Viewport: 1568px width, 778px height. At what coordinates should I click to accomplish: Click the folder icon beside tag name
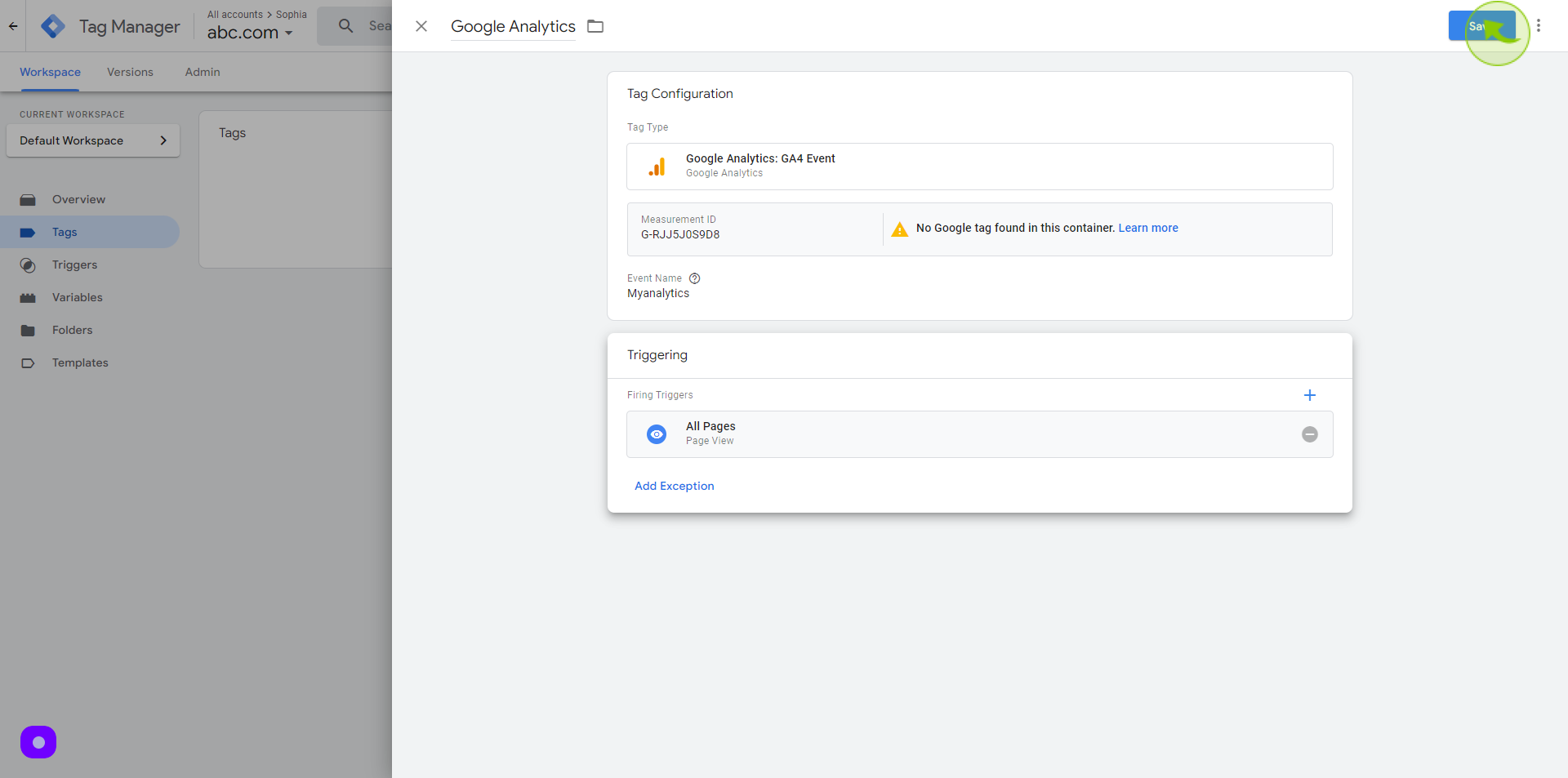(595, 26)
